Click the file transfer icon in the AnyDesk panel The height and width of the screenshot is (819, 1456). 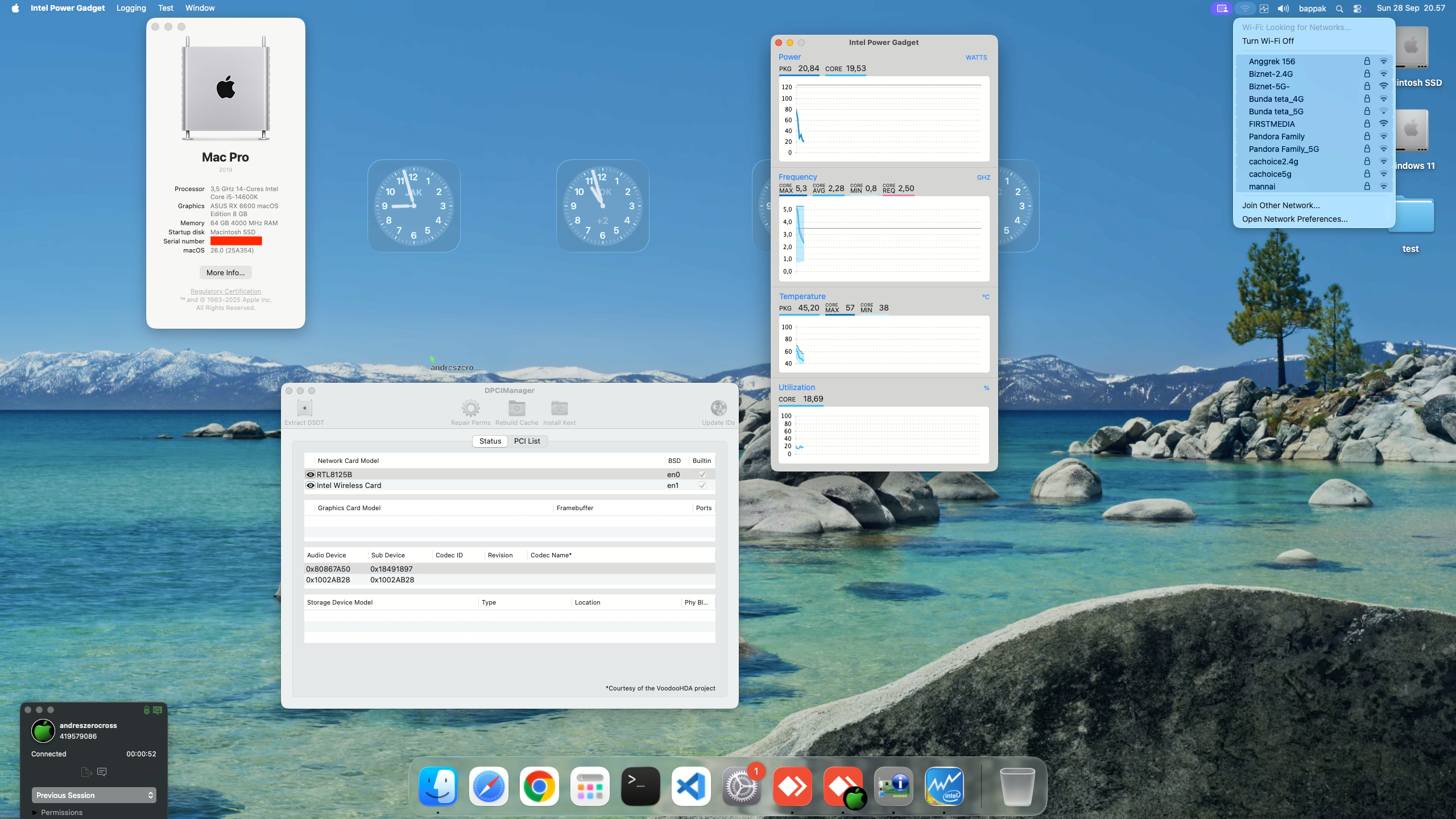tap(86, 772)
